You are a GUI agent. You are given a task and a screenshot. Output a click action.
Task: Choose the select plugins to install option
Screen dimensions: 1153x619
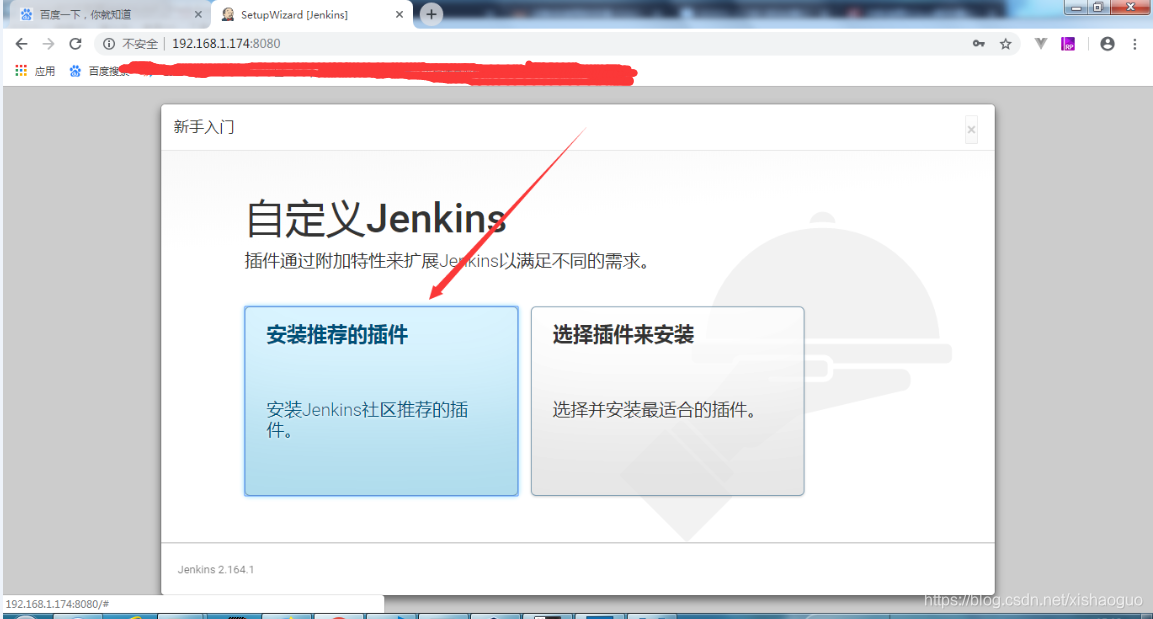(x=668, y=401)
